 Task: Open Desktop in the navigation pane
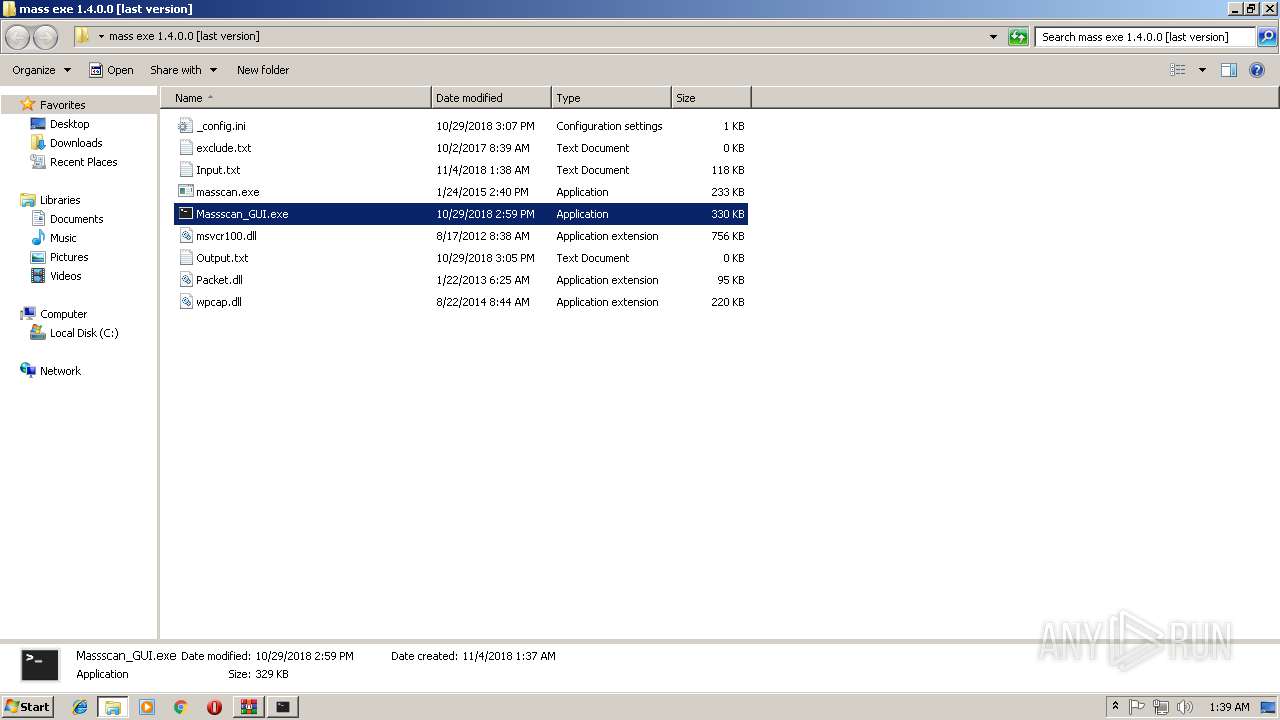69,124
